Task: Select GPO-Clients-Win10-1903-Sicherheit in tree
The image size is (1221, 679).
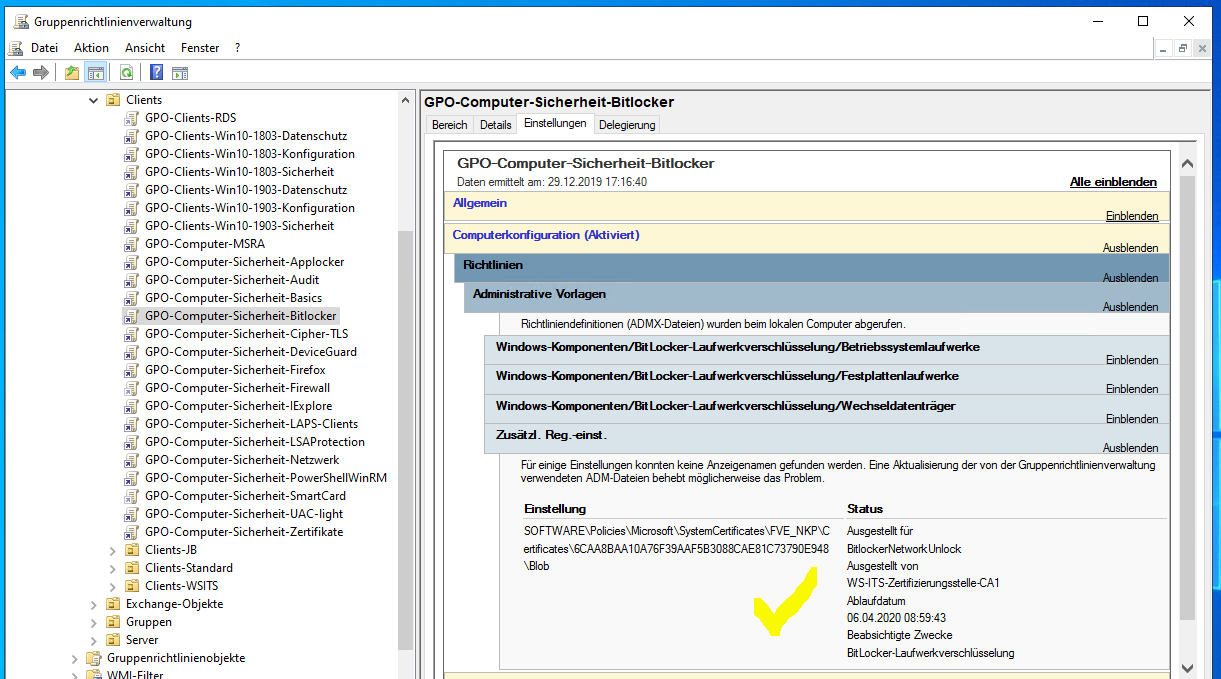Action: [x=240, y=226]
